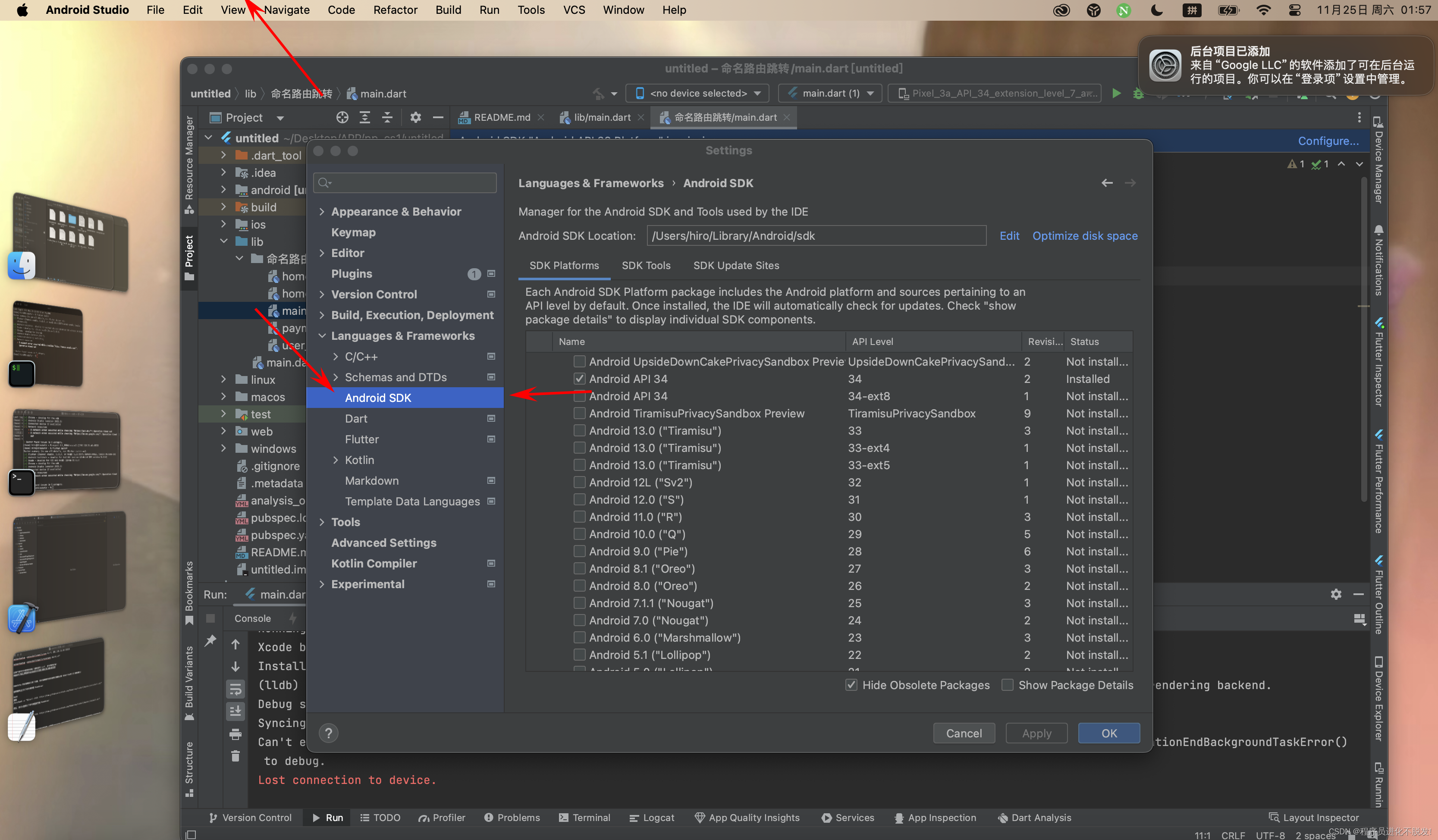Click Finder icon in the stage strip
The width and height of the screenshot is (1438, 840).
point(22,266)
